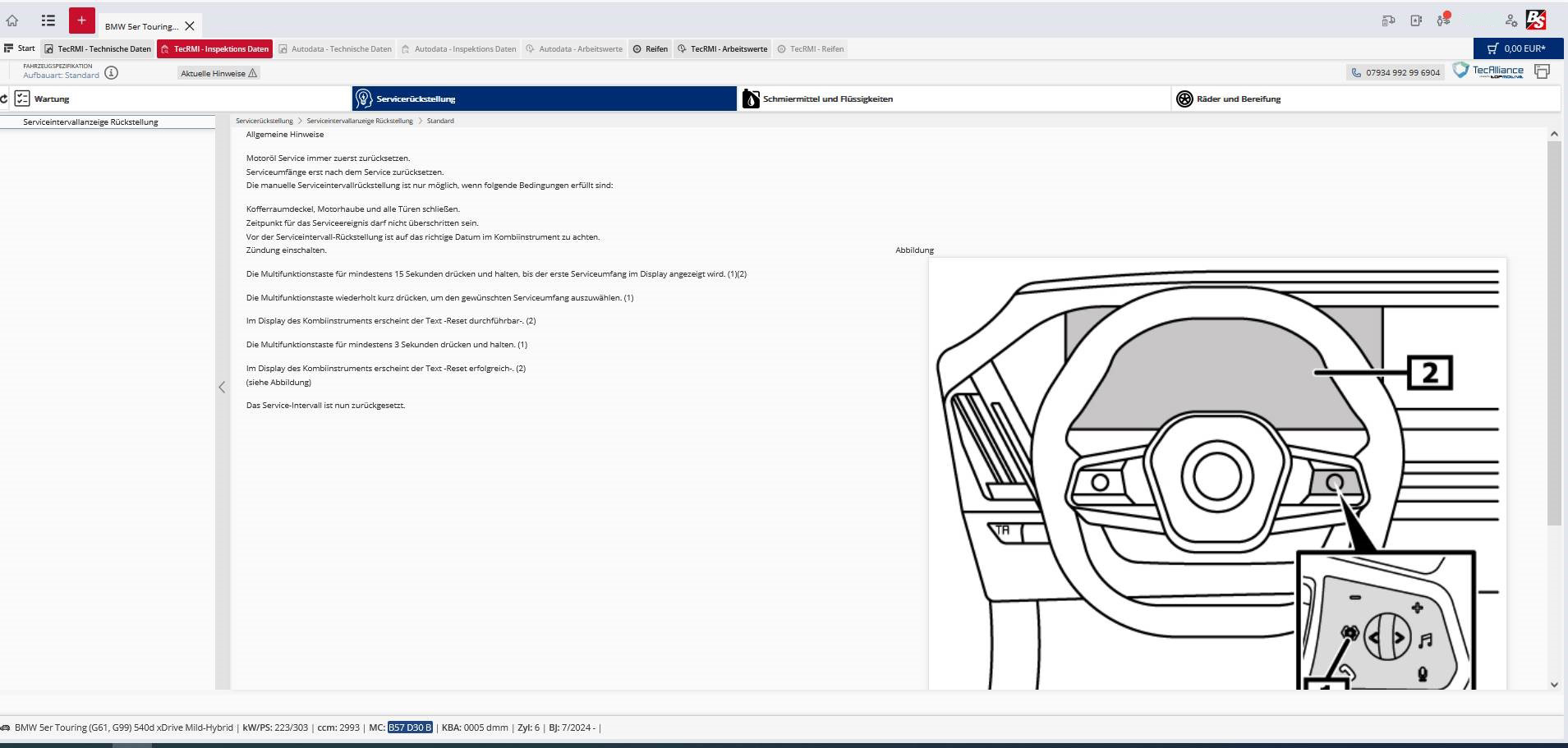Select Serviceintervallanzeige Rückstellung in sidebar
Image resolution: width=1568 pixels, height=748 pixels.
point(90,122)
